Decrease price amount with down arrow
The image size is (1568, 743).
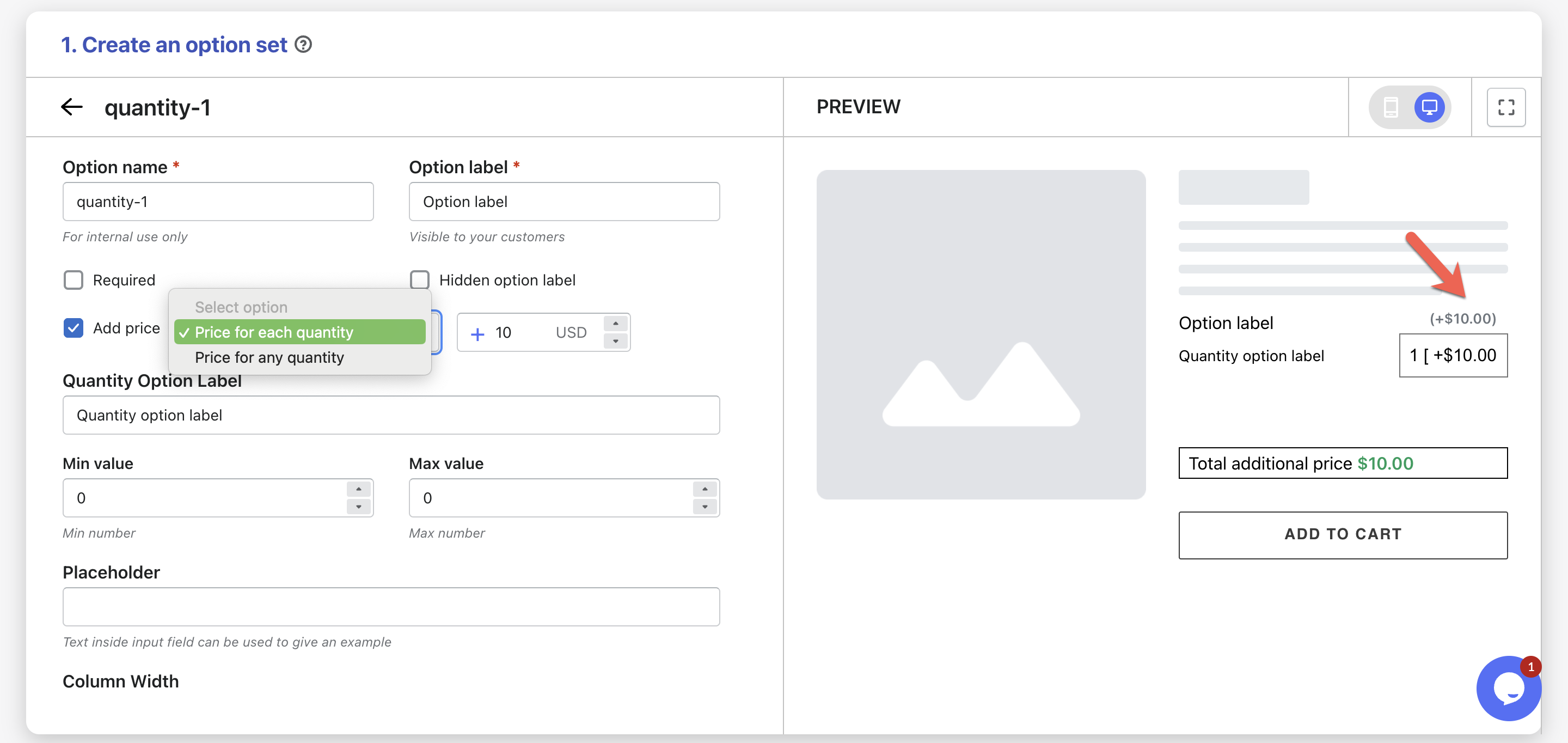[615, 341]
